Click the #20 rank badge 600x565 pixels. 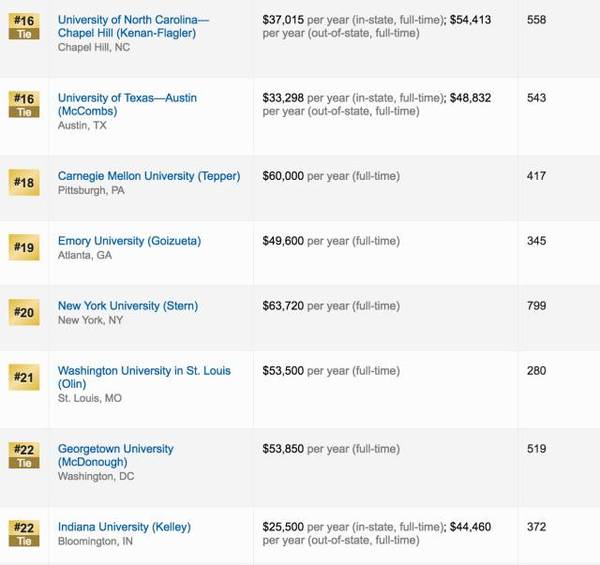(x=24, y=312)
